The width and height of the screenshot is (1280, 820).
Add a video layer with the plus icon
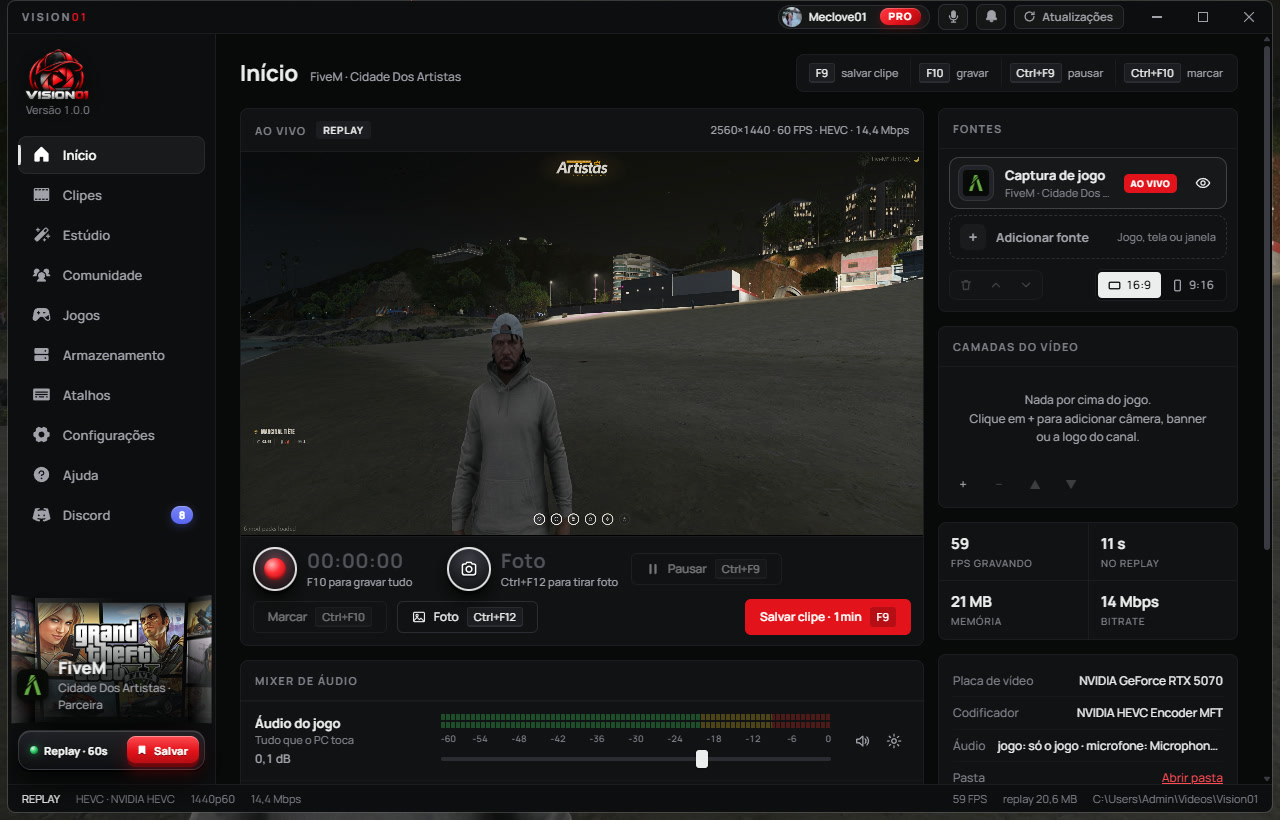[963, 484]
